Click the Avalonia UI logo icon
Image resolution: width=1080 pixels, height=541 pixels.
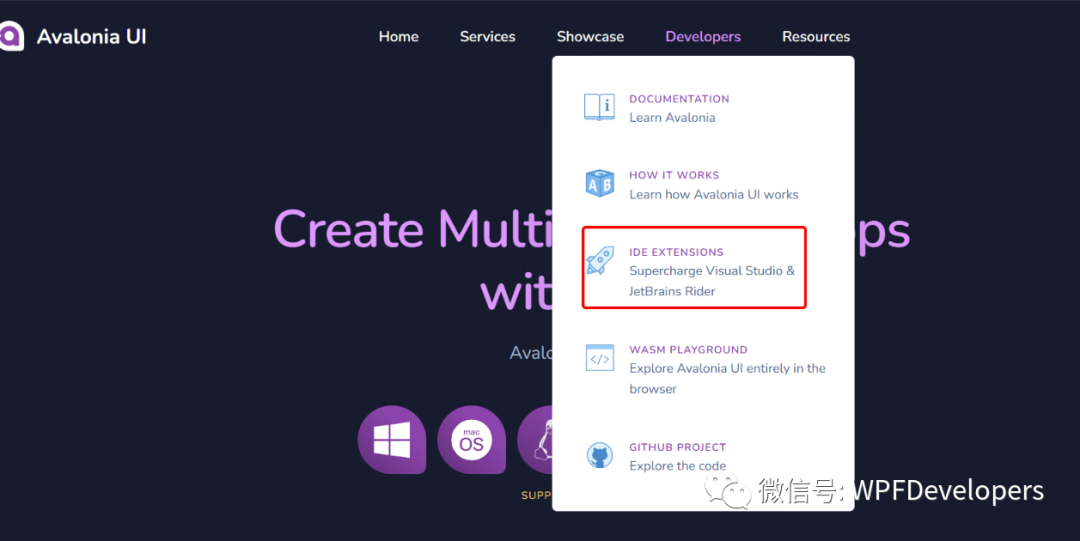point(11,37)
